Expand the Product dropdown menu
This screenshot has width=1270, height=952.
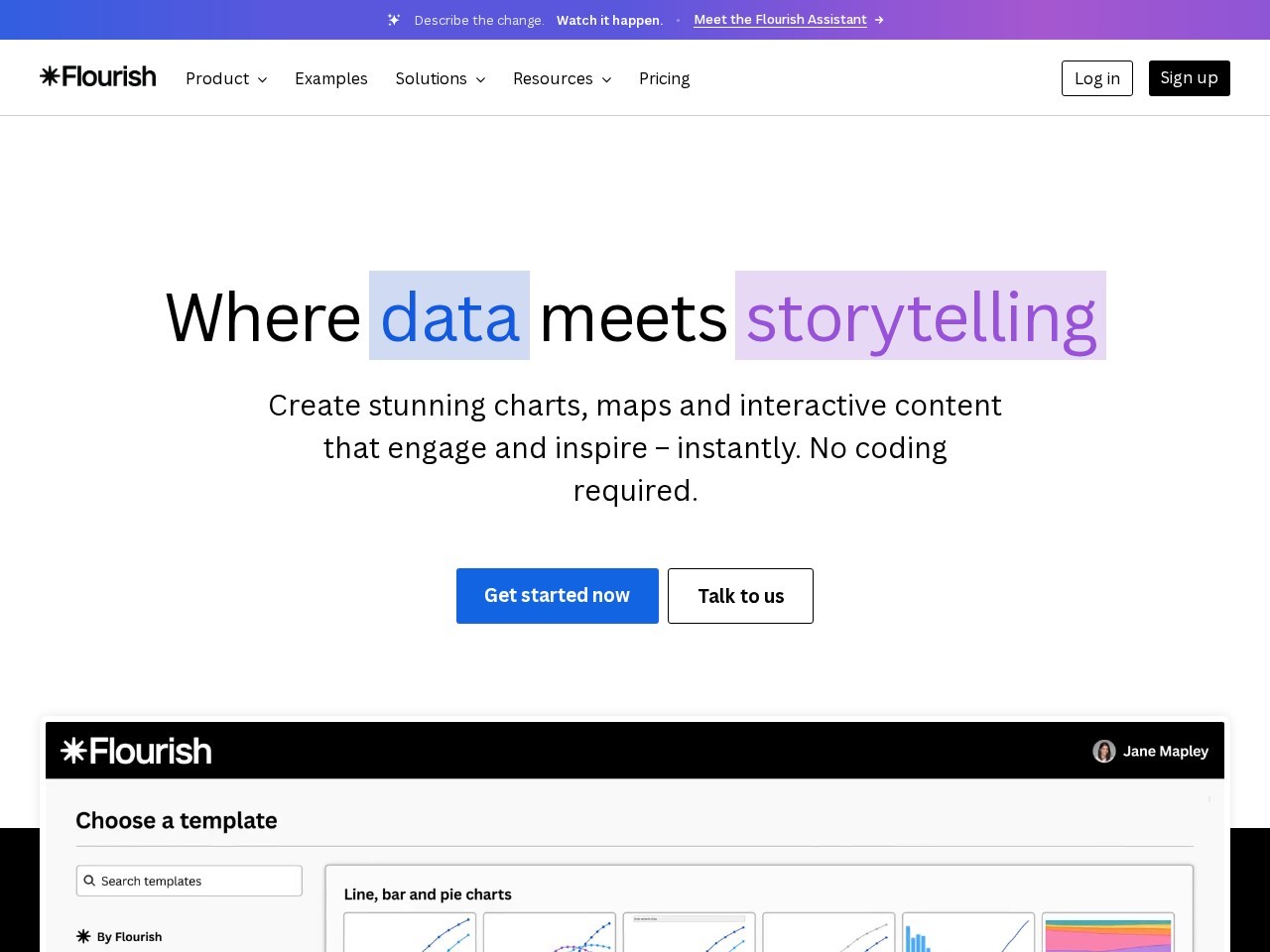[226, 78]
